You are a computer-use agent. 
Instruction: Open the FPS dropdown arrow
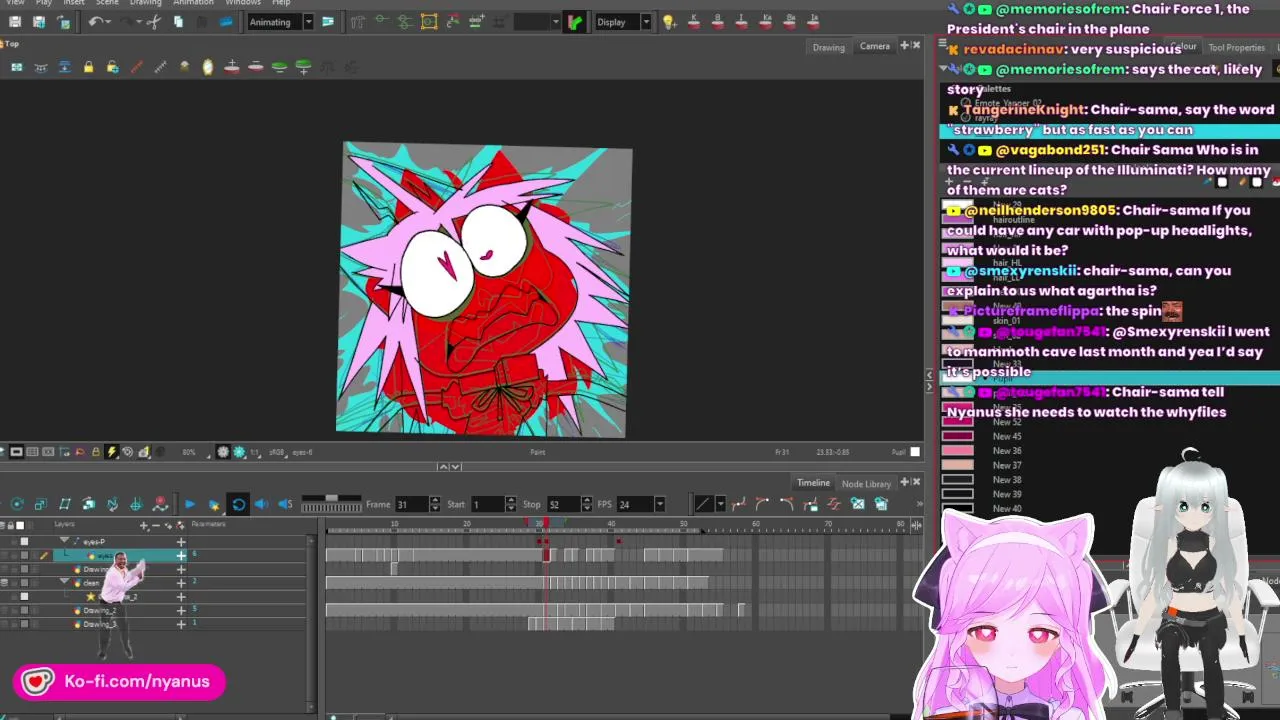click(x=660, y=504)
